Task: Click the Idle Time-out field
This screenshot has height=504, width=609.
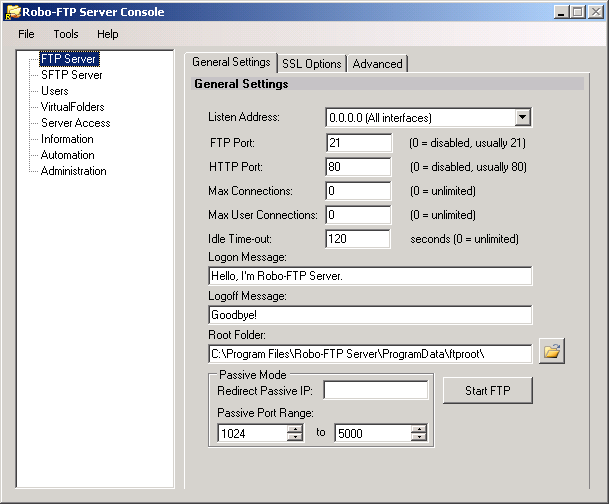Action: (357, 239)
